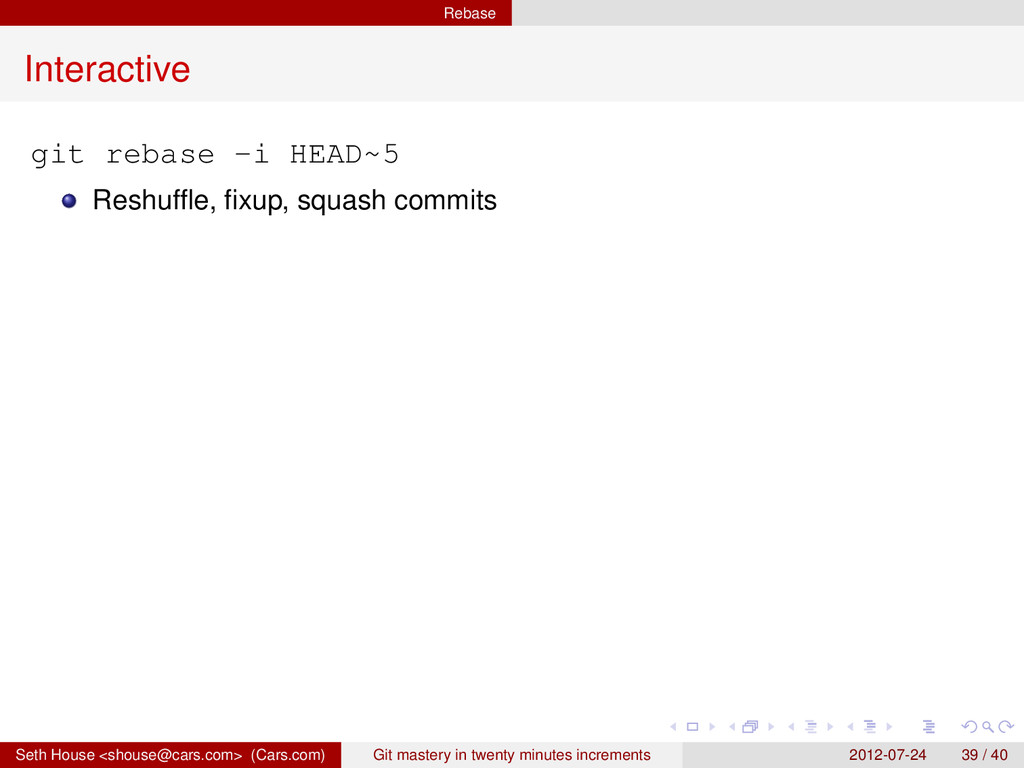
Task: Click the presentation outline icon
Action: coord(929,727)
